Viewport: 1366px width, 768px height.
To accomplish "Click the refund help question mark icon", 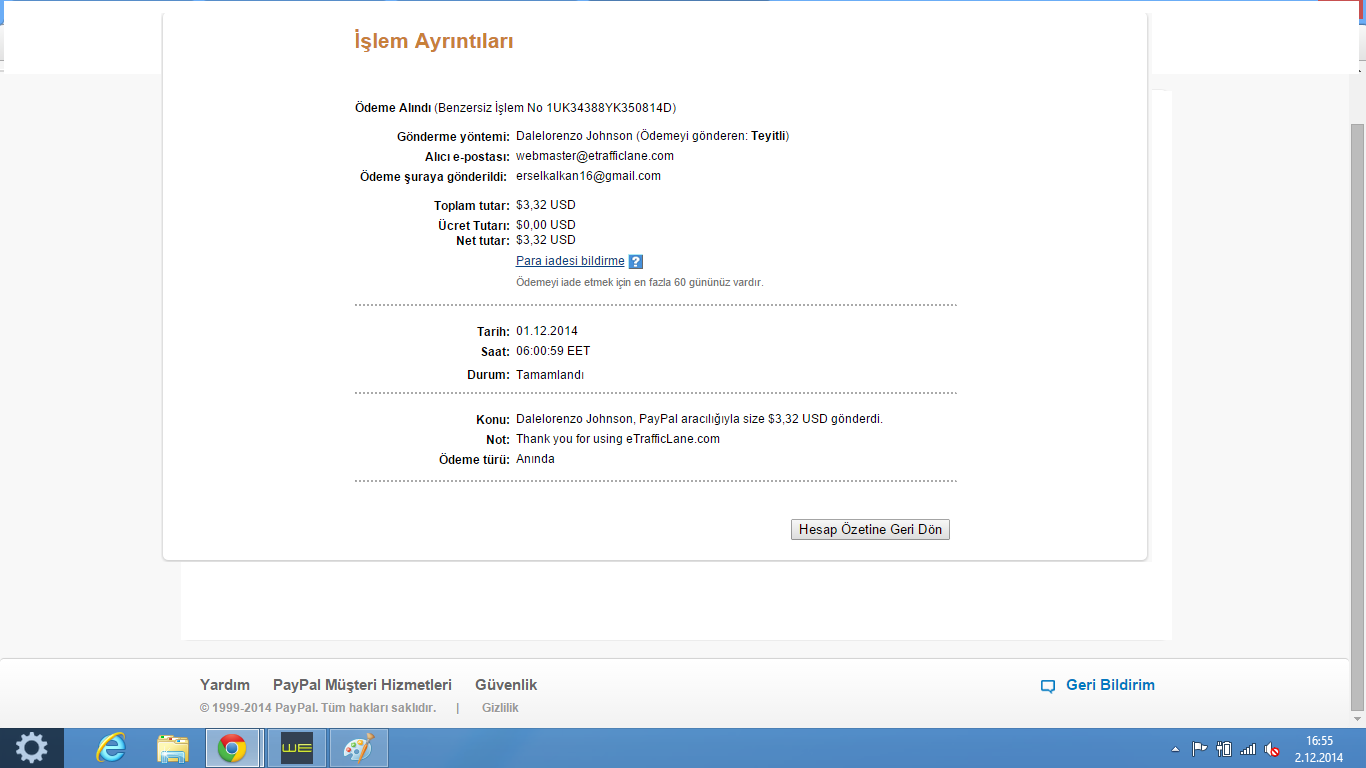I will point(636,262).
